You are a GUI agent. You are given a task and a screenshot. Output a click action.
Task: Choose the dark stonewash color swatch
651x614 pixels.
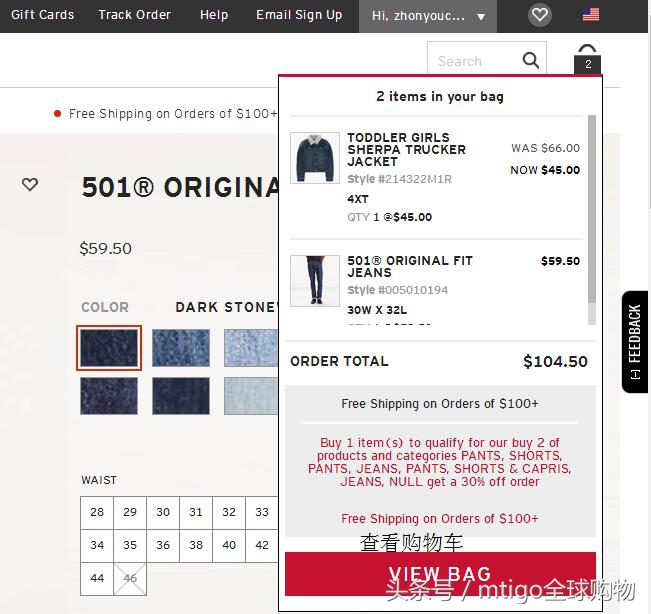(109, 348)
